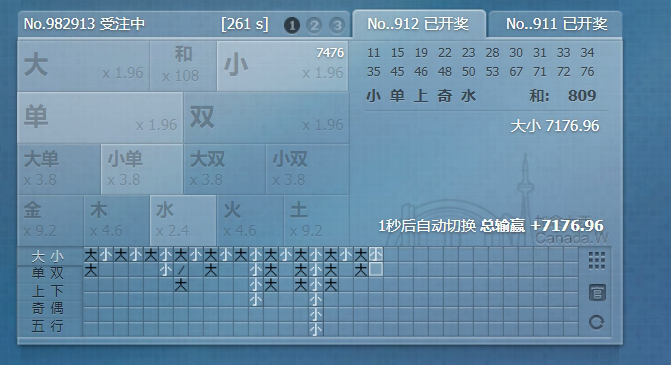Viewport: 671px width, 365px height.
Task: Click drawn number 50
Action: pos(469,71)
